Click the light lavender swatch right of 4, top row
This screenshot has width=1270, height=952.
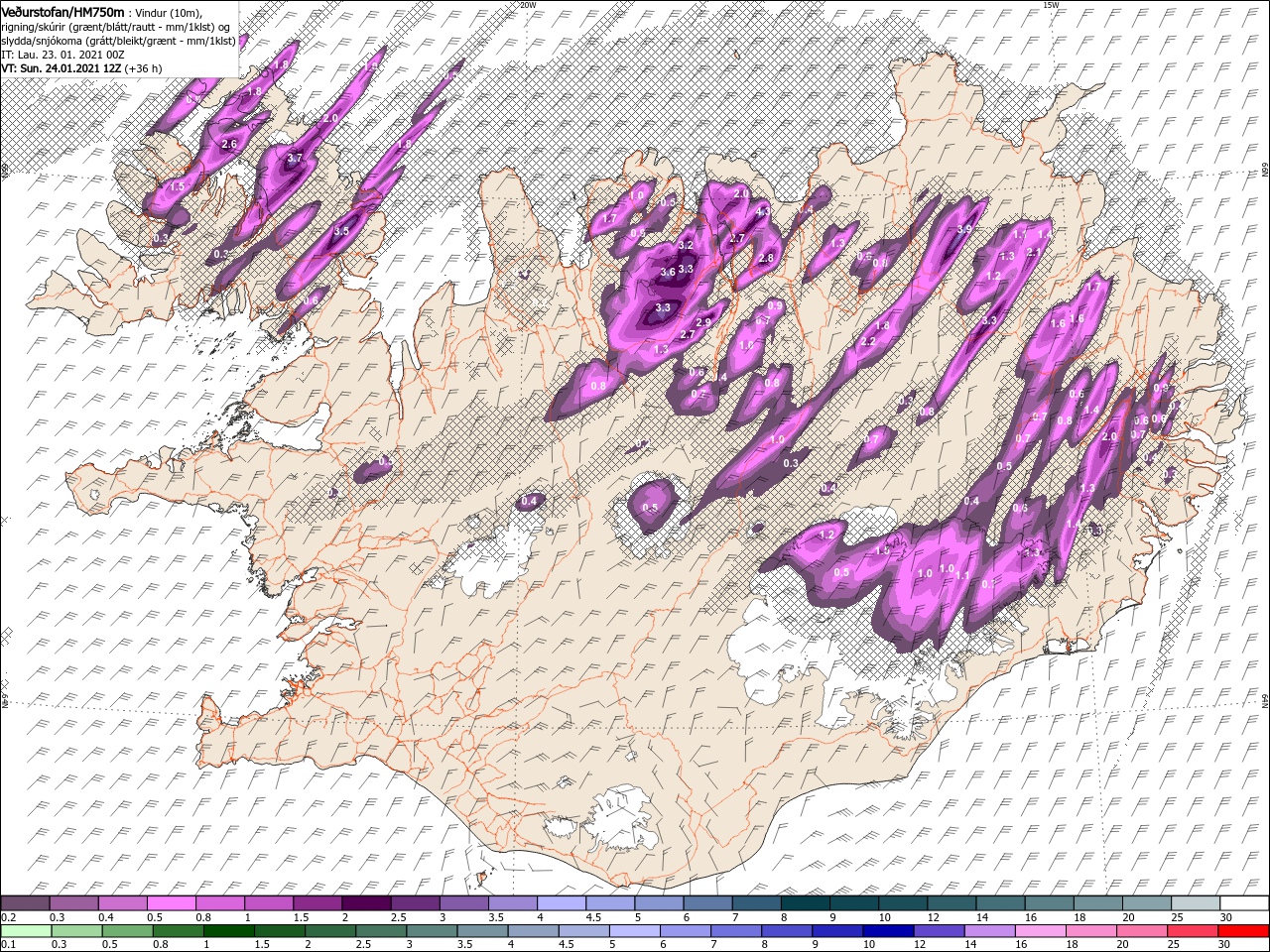pos(562,903)
